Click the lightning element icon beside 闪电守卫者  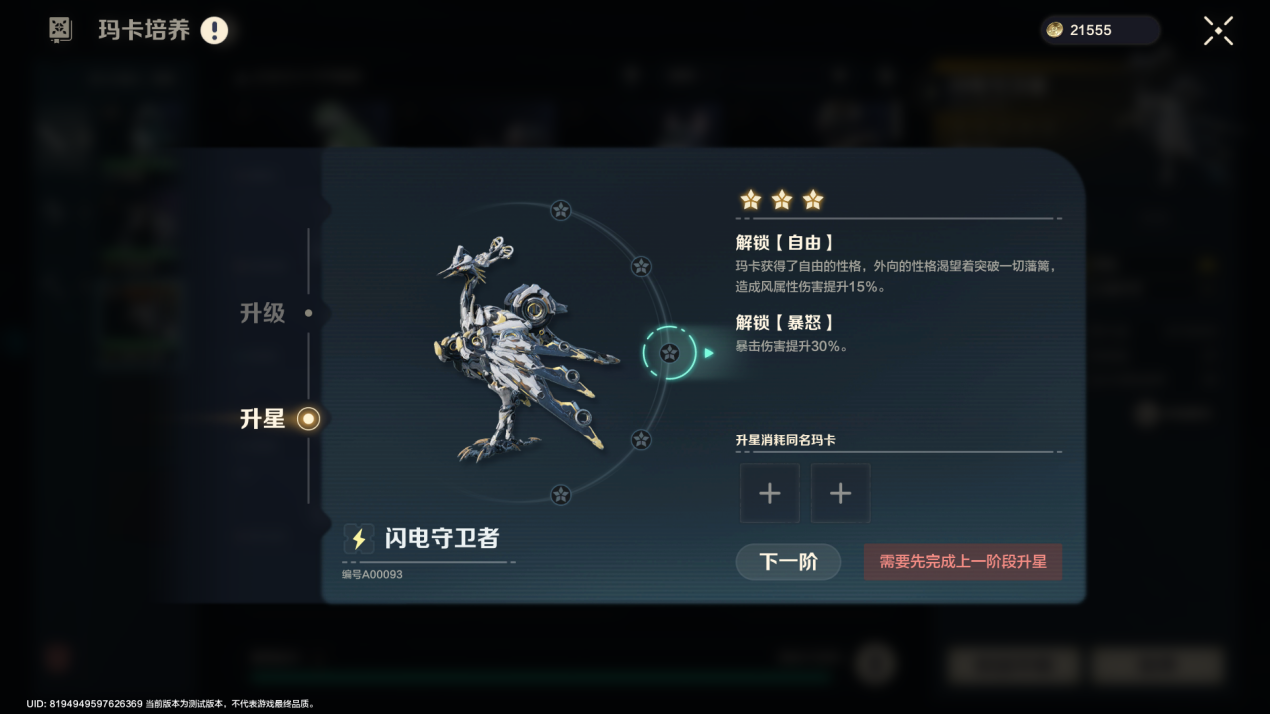point(358,538)
